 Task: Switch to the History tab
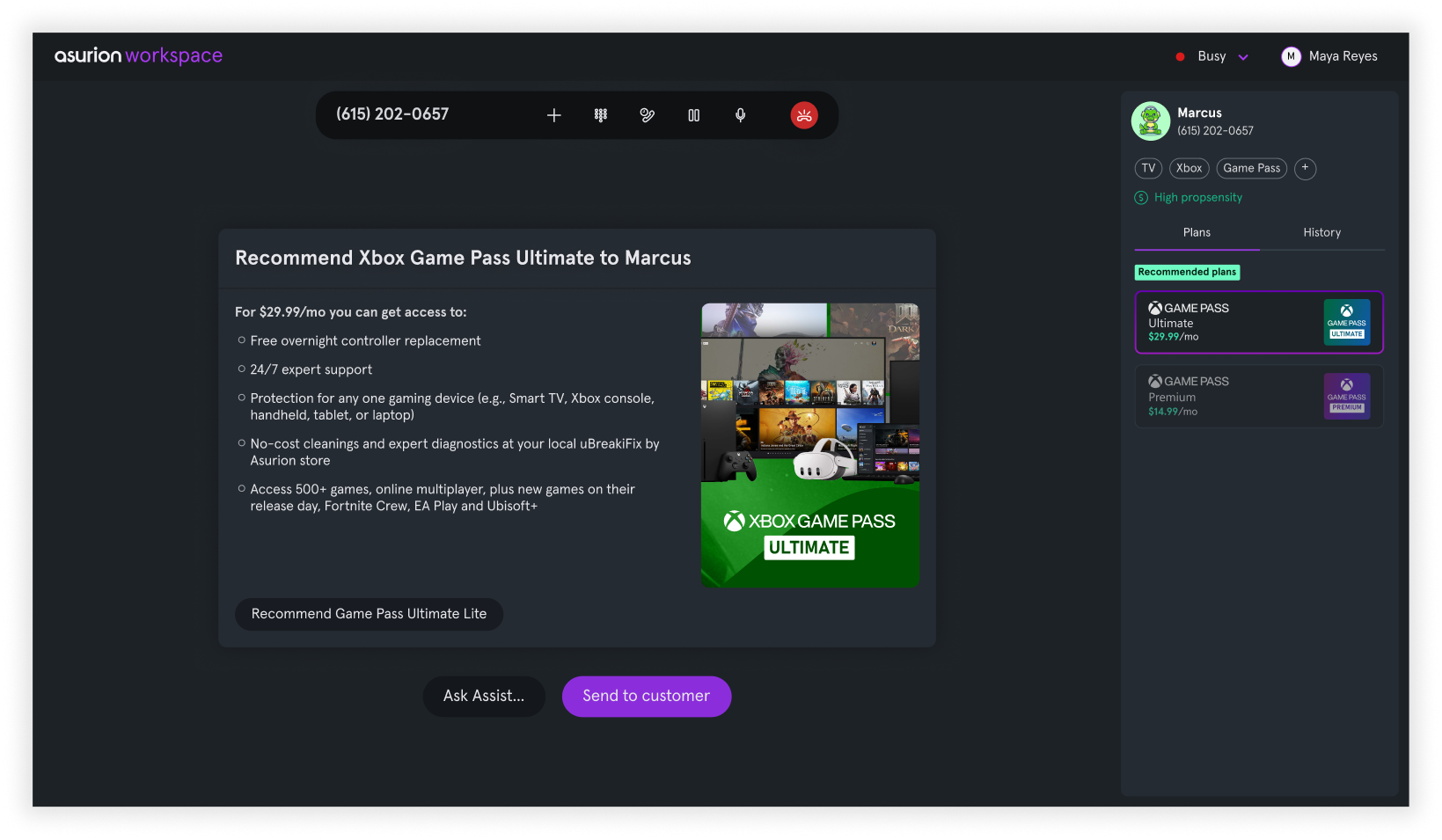point(1321,232)
